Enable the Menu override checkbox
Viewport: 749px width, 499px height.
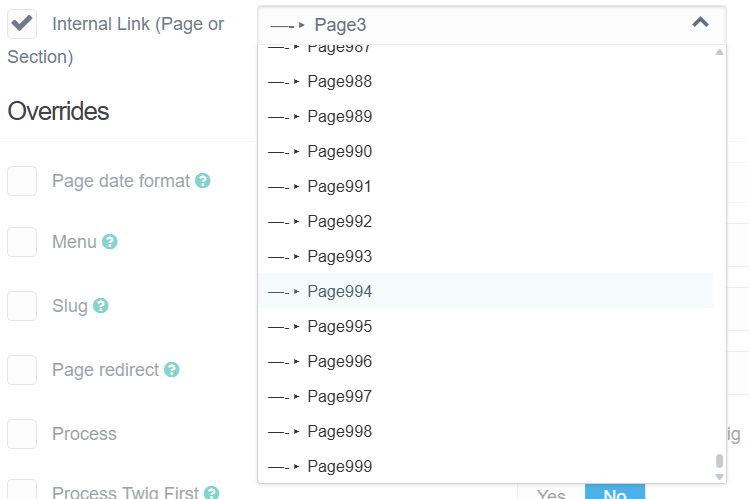tap(22, 242)
